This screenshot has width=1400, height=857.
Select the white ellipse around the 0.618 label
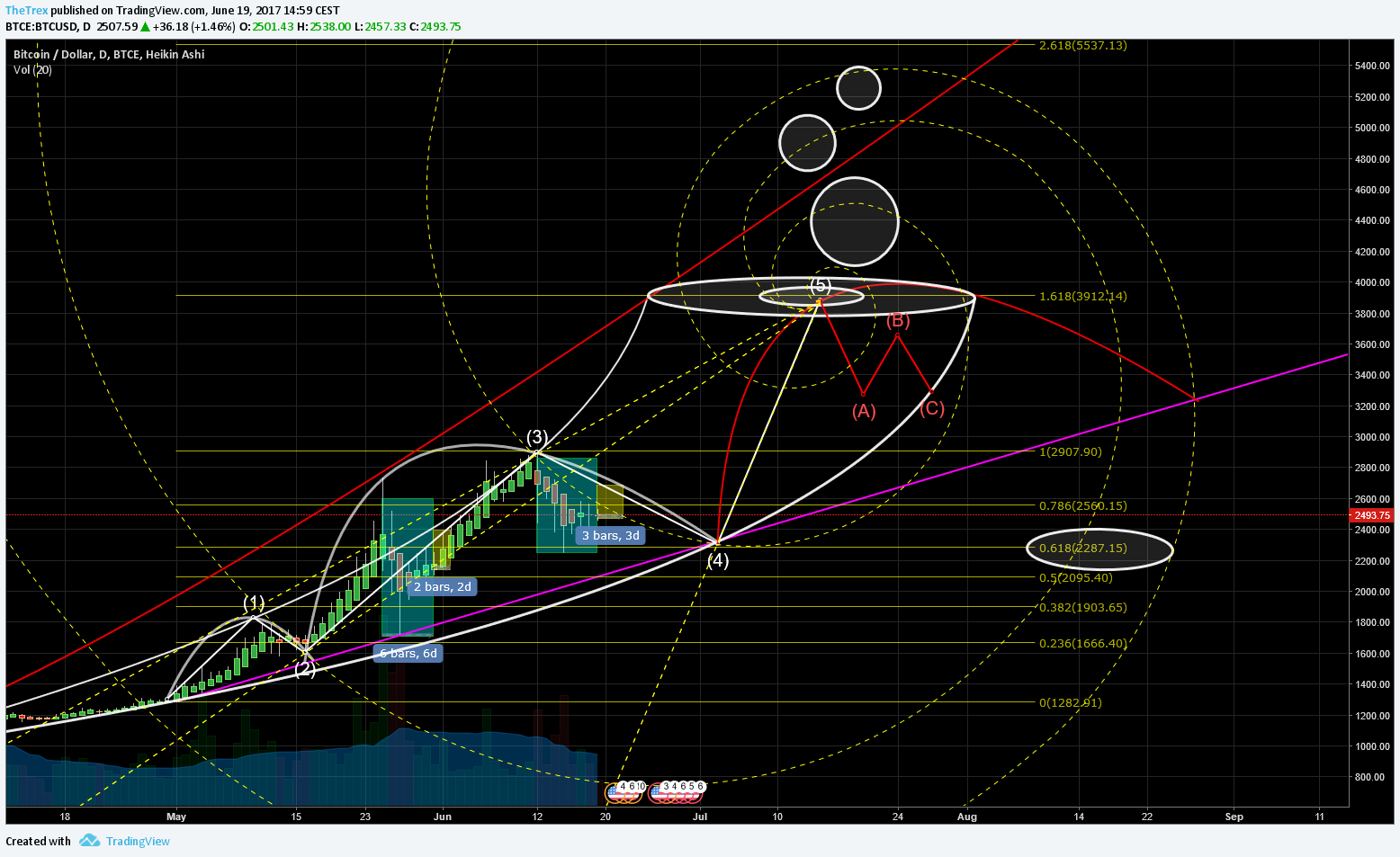pos(1099,549)
